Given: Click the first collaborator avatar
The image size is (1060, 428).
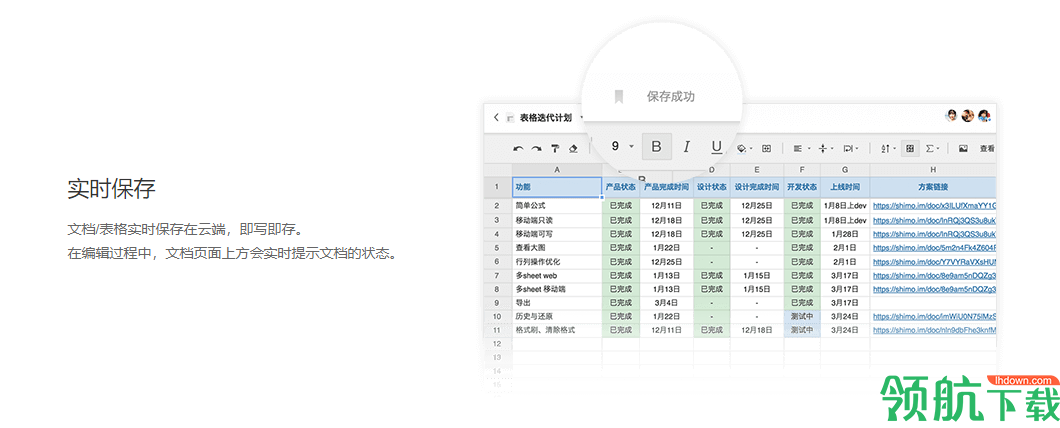Looking at the screenshot, I should click(951, 116).
